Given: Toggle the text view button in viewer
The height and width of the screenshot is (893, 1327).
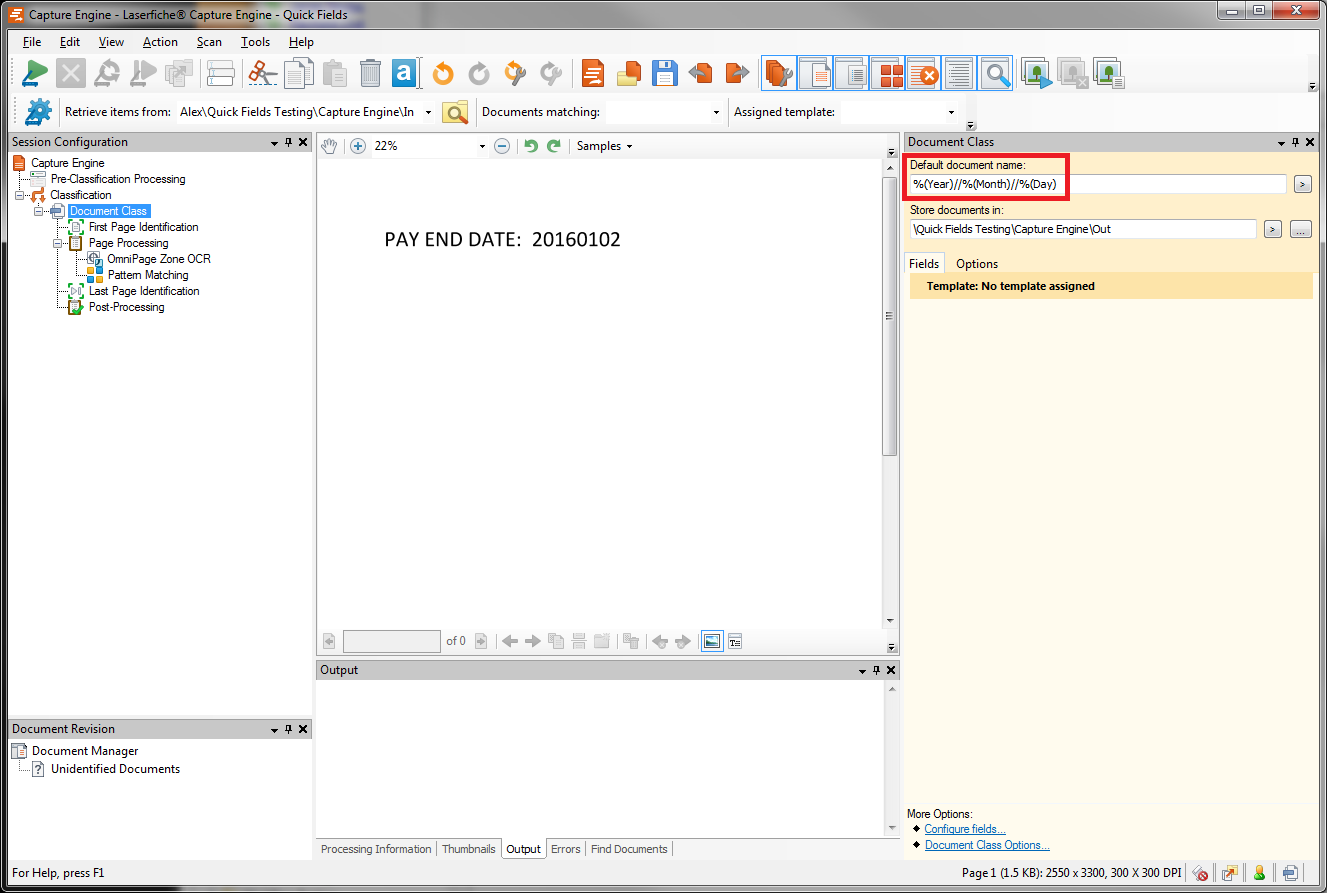Looking at the screenshot, I should pyautogui.click(x=735, y=641).
